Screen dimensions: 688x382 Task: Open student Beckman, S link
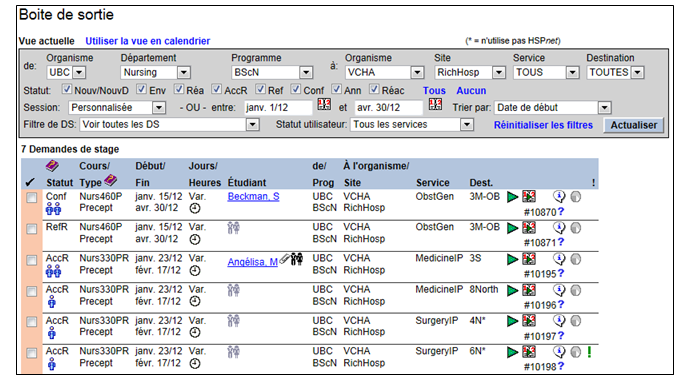(253, 196)
